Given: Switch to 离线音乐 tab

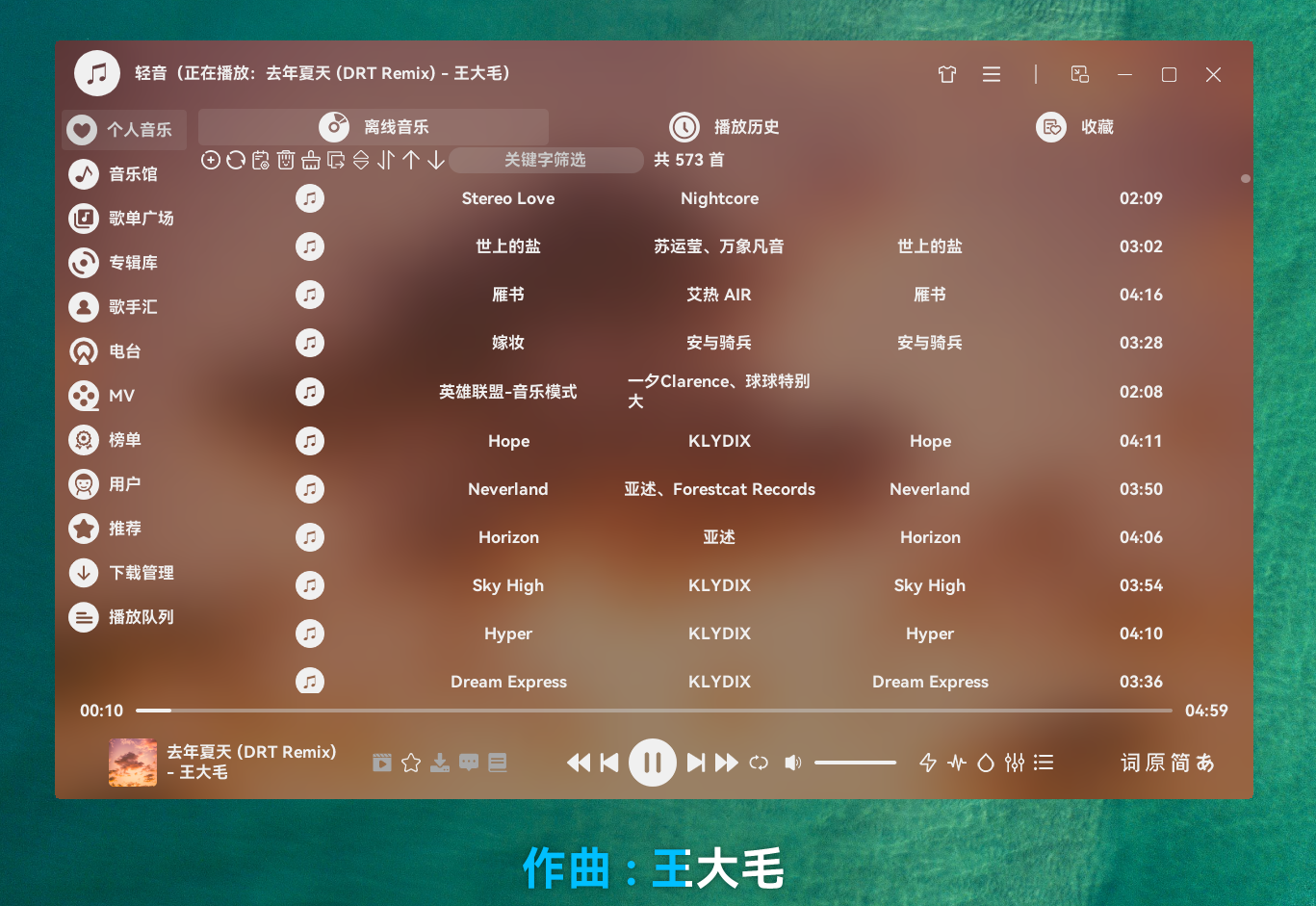Looking at the screenshot, I should pyautogui.click(x=374, y=127).
